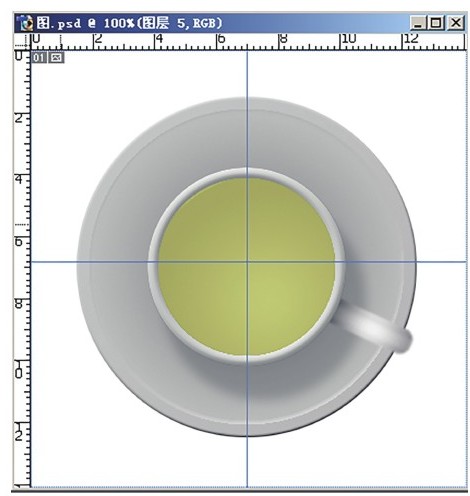Select the slice number 01 badge

pyautogui.click(x=38, y=58)
